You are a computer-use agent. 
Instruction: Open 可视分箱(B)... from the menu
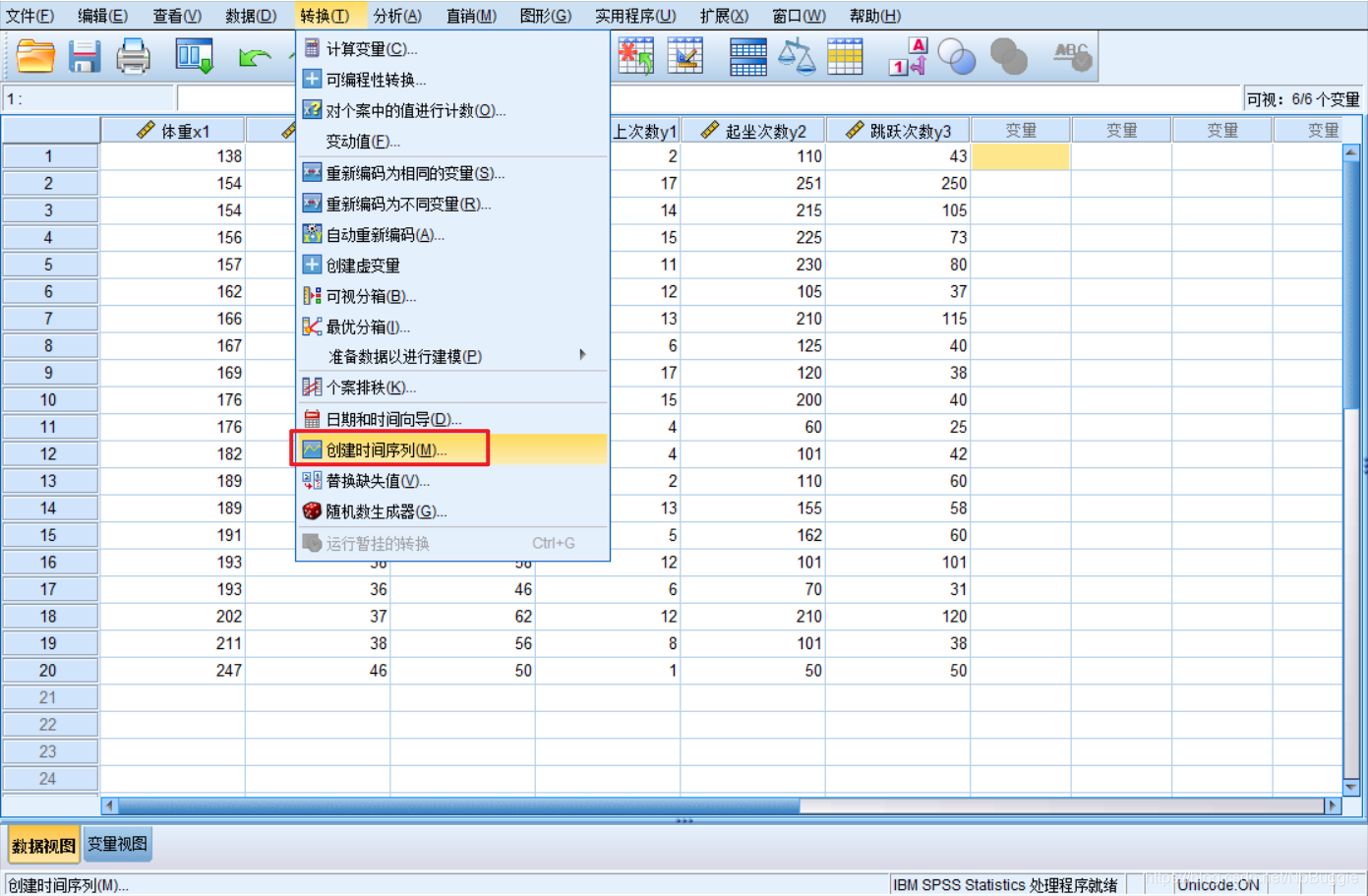click(453, 295)
